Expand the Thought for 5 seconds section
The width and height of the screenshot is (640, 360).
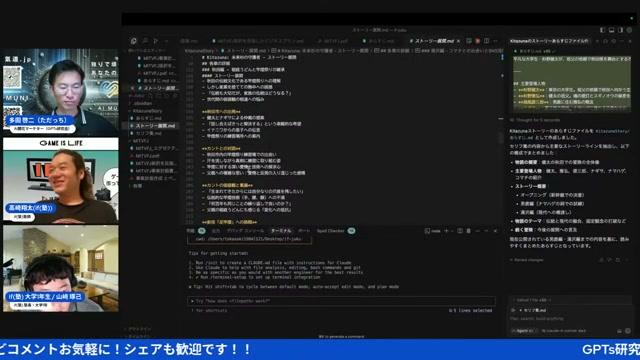pos(537,120)
